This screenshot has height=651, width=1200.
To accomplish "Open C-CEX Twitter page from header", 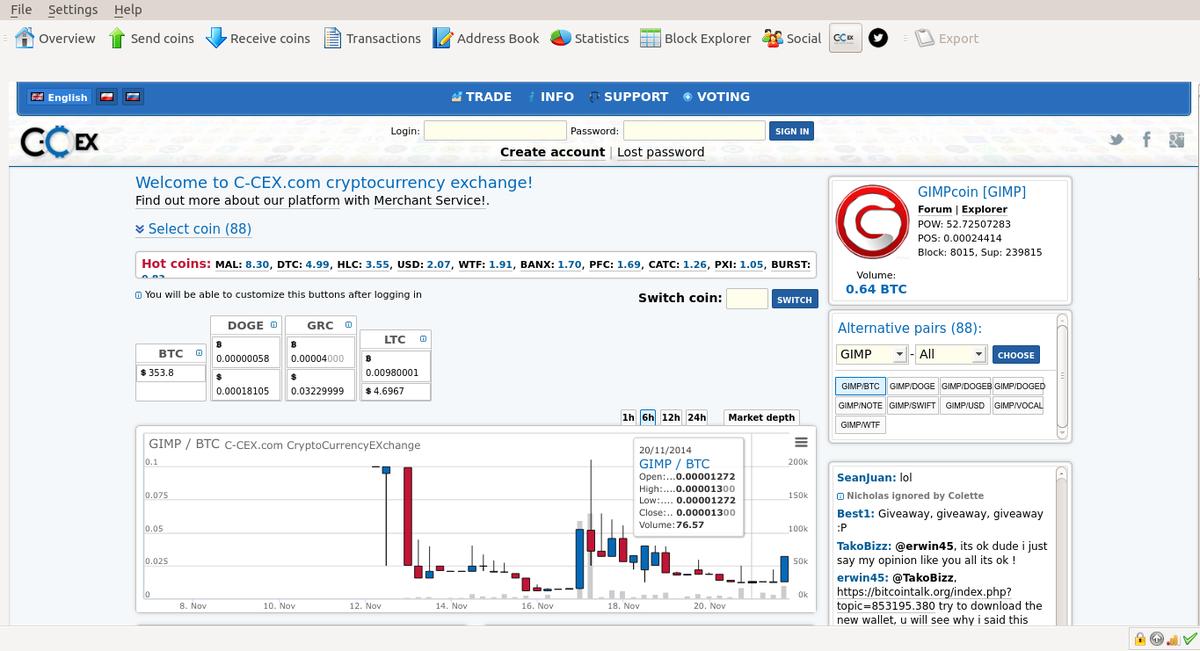I will tap(1116, 141).
